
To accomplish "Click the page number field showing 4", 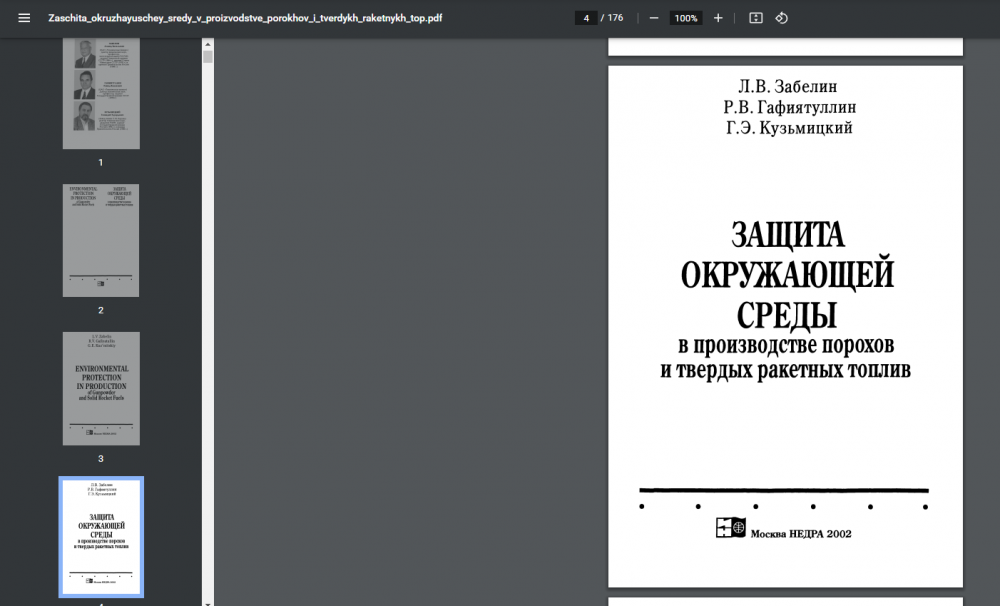I will pyautogui.click(x=586, y=18).
